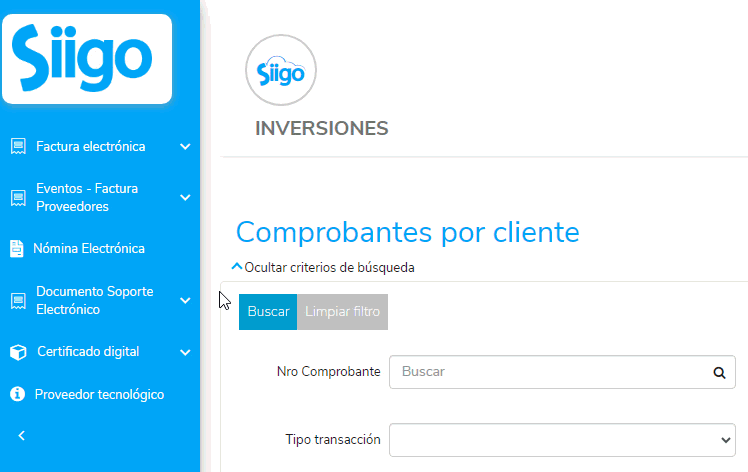Click Ocultar criterios de búsqueda

[329, 268]
